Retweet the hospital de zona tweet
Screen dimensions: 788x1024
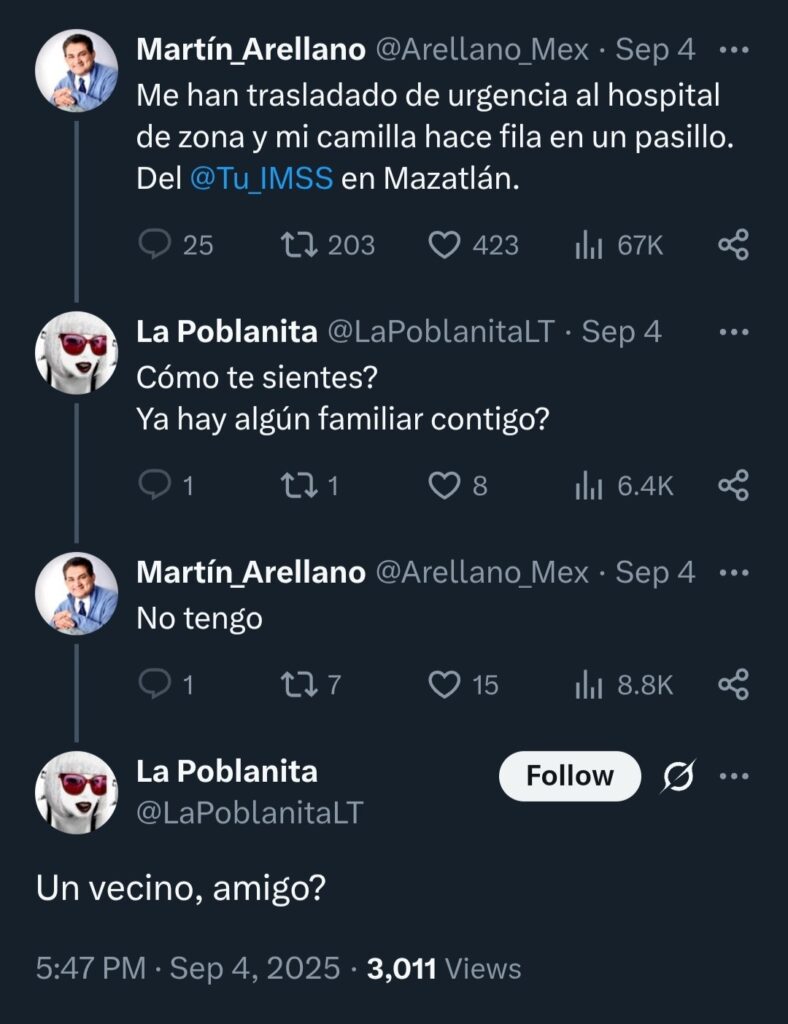(297, 245)
